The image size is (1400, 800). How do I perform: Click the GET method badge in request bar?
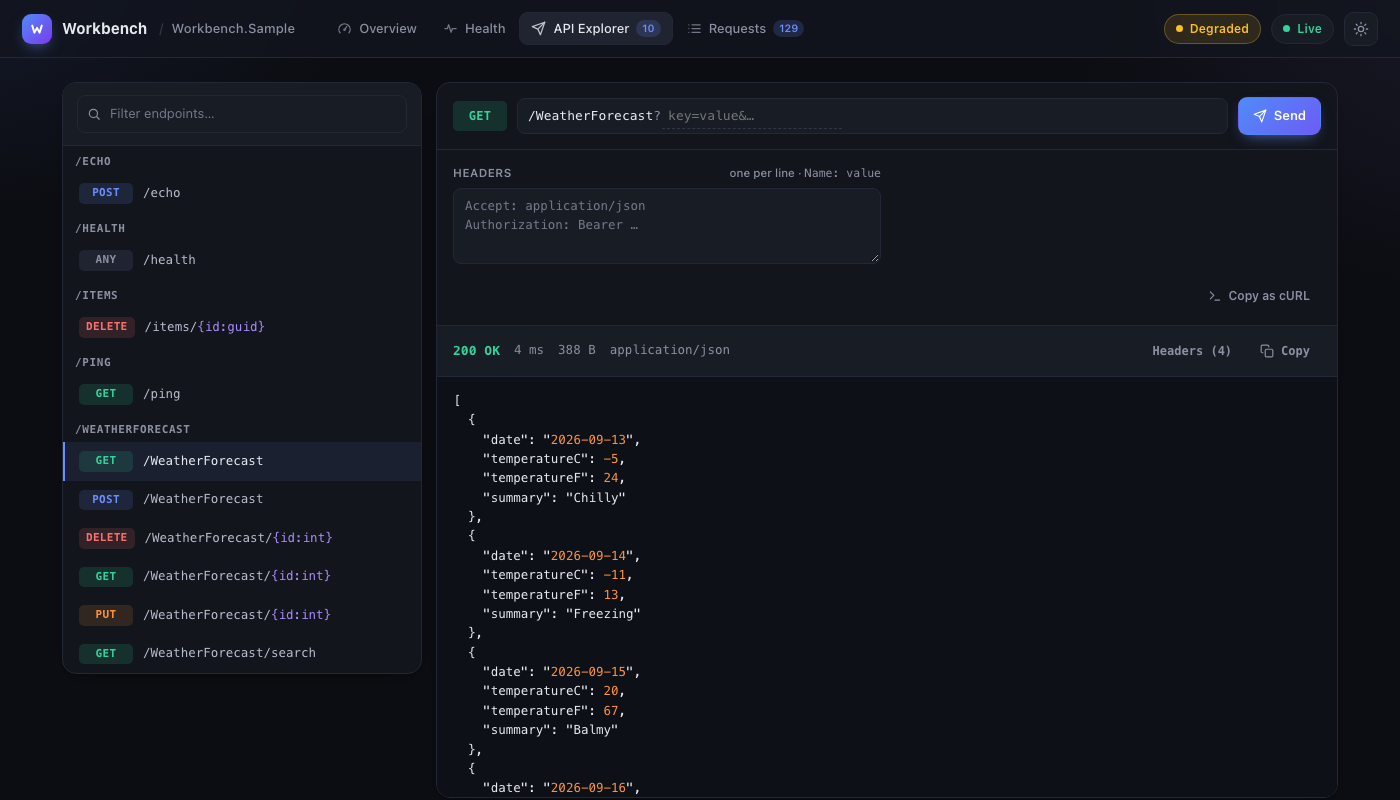(x=480, y=116)
